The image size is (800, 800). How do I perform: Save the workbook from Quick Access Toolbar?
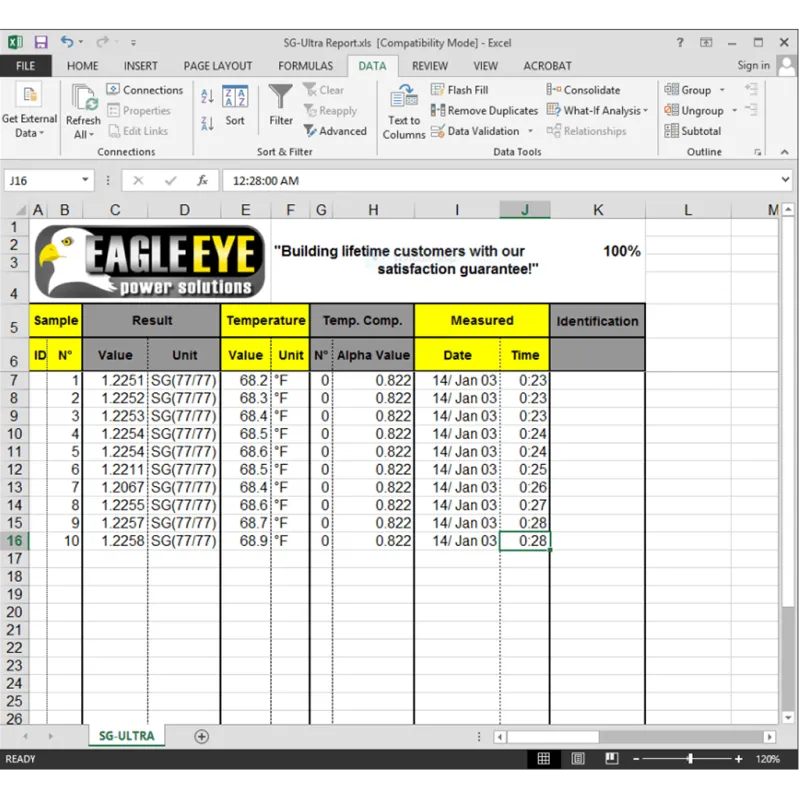coord(40,41)
